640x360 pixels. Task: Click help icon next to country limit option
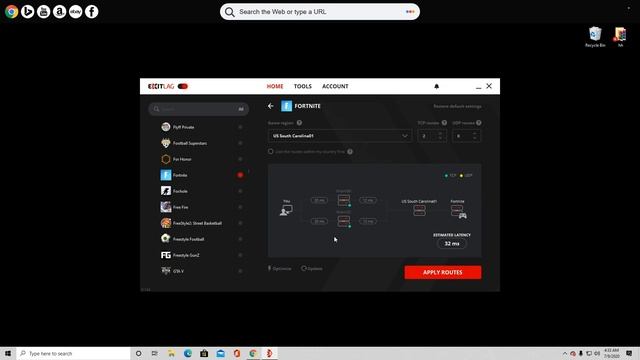[x=350, y=151]
